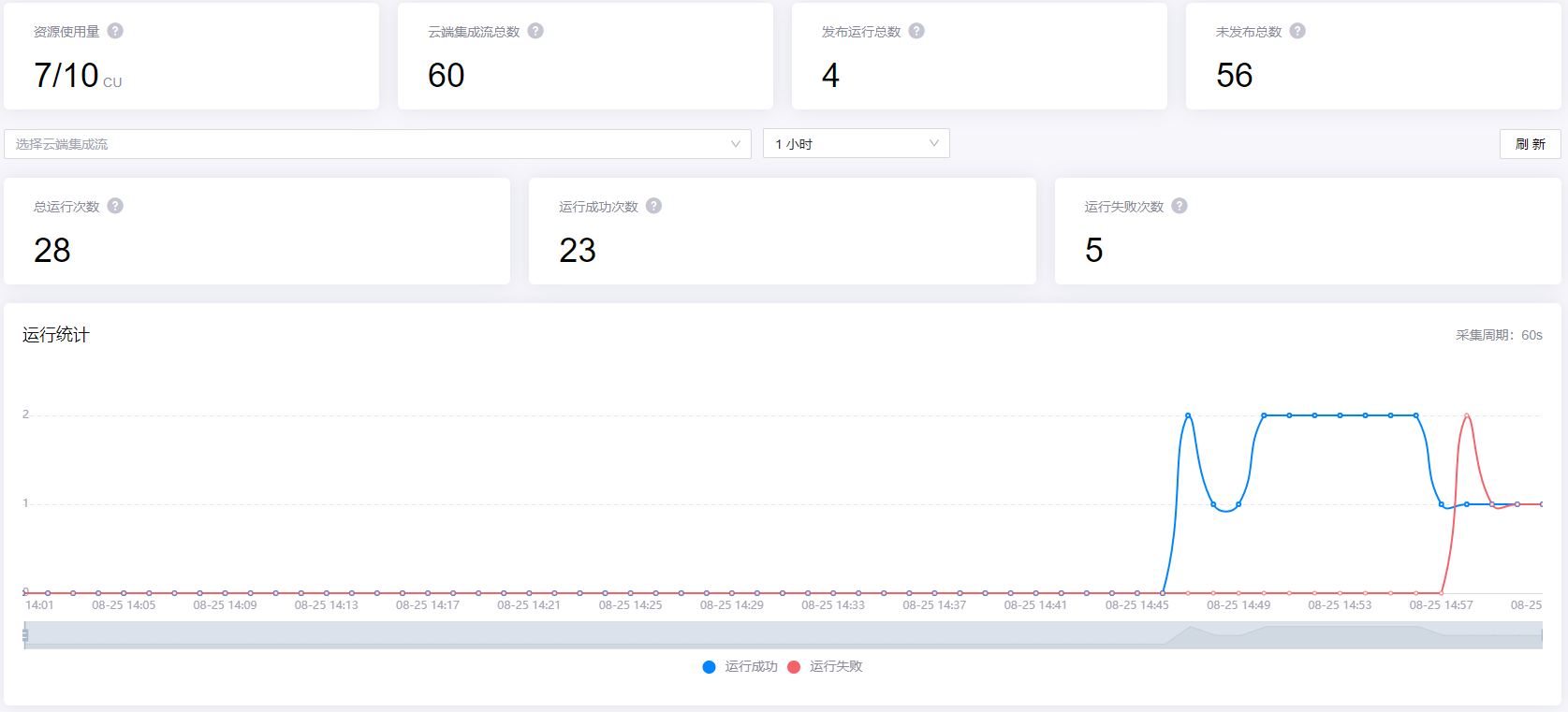The image size is (1568, 712).
Task: Toggle 运行失败 legend series
Action: [x=825, y=666]
